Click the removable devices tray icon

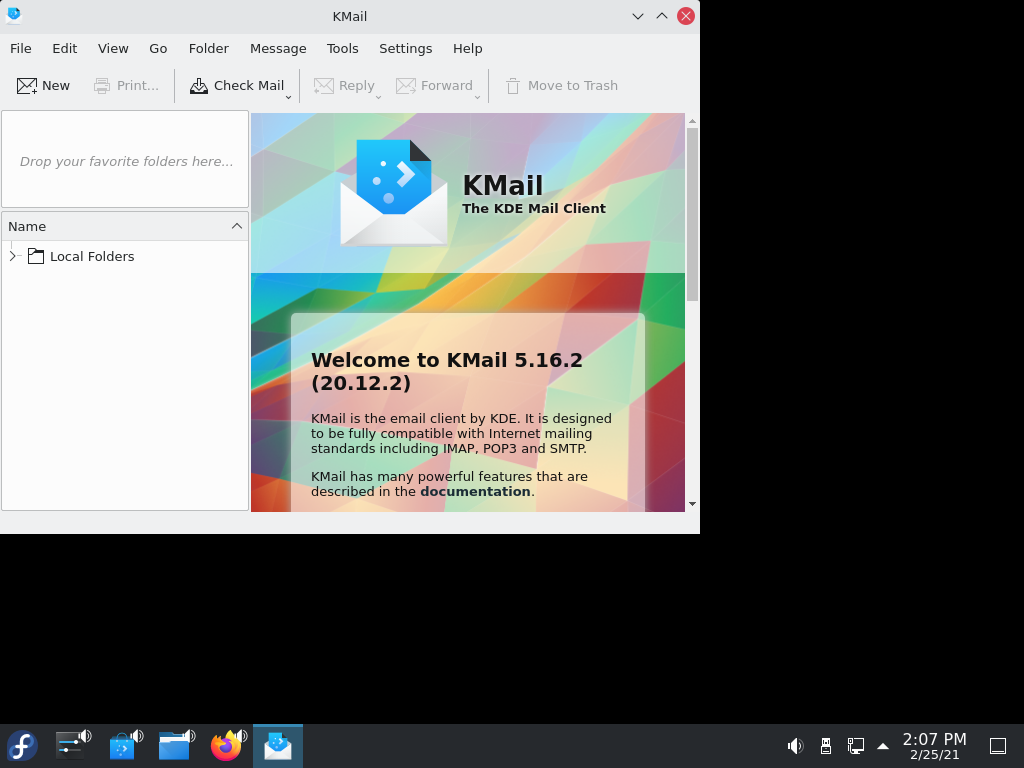(825, 746)
